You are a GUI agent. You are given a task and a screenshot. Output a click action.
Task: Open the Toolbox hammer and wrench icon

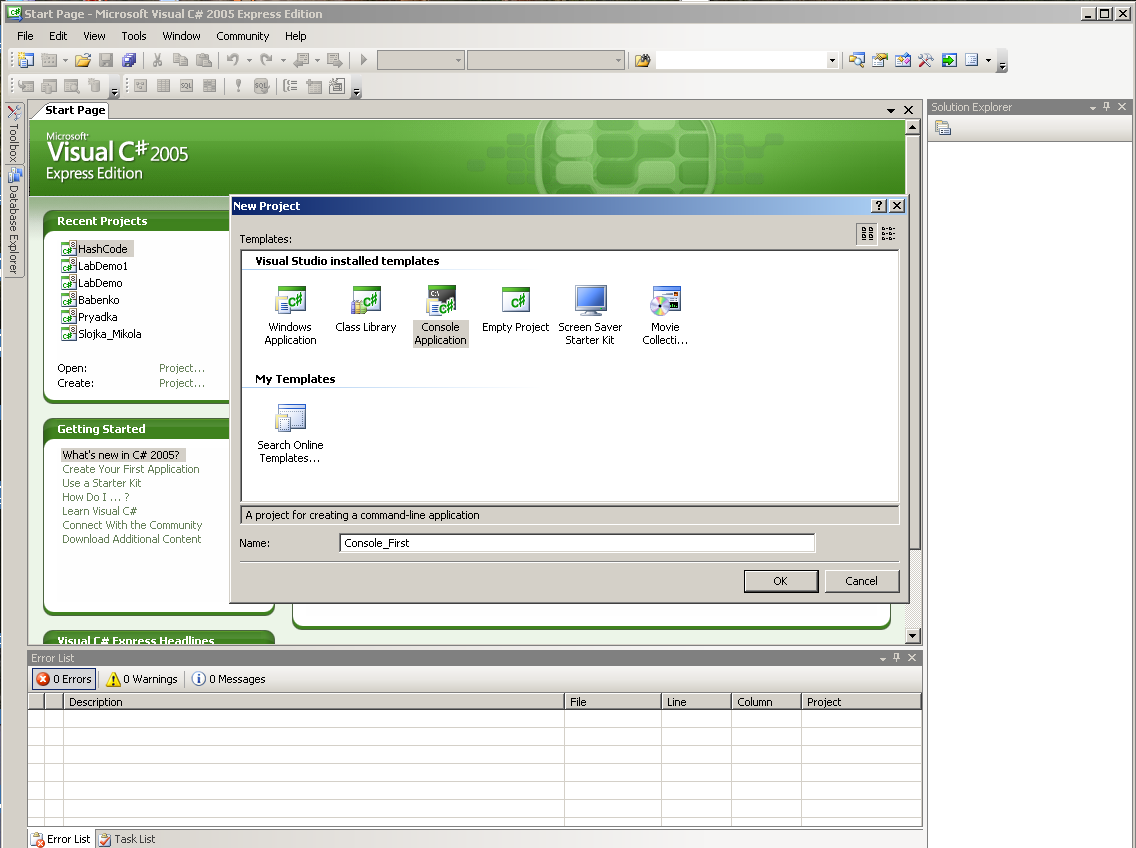[926, 60]
